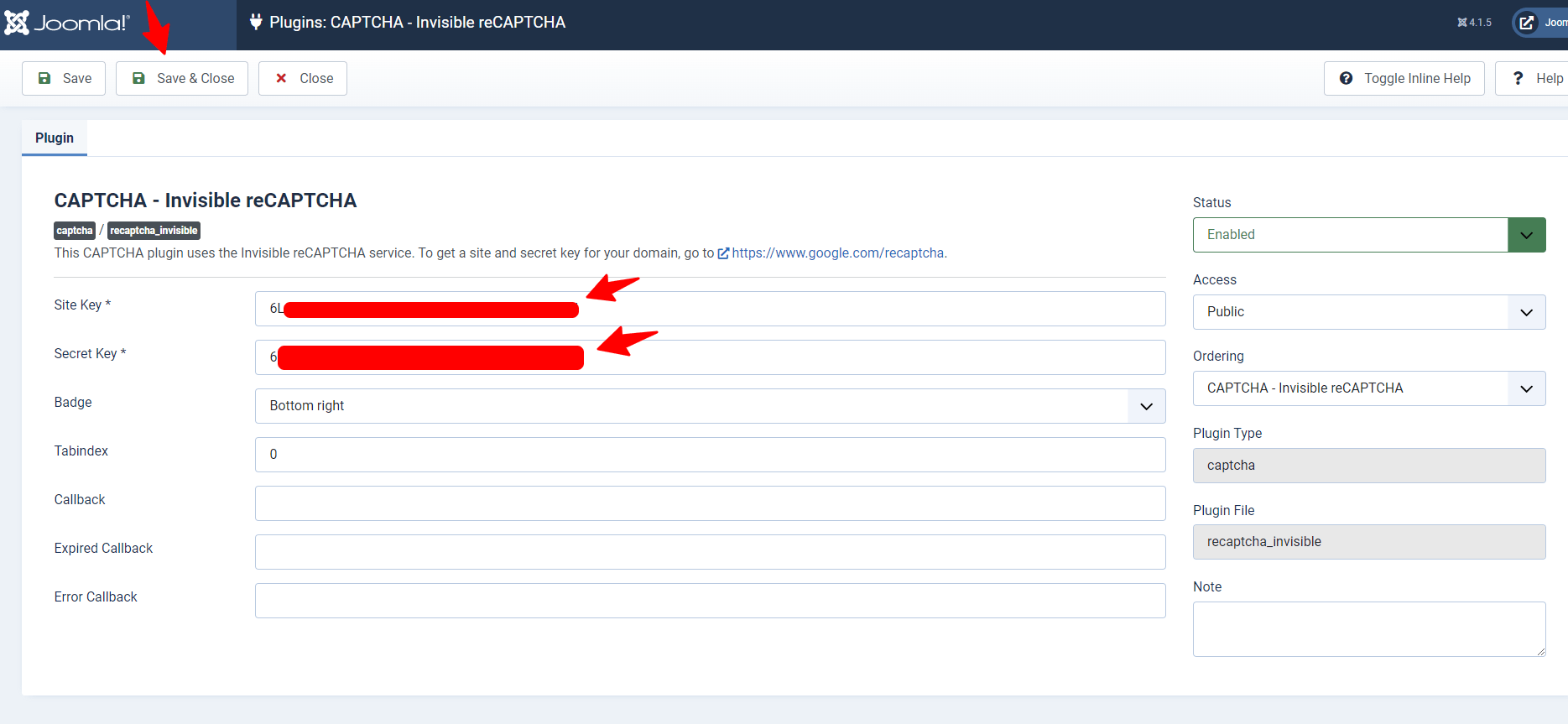Click the Save & Close button
Screen dimensions: 1568x724
(182, 78)
